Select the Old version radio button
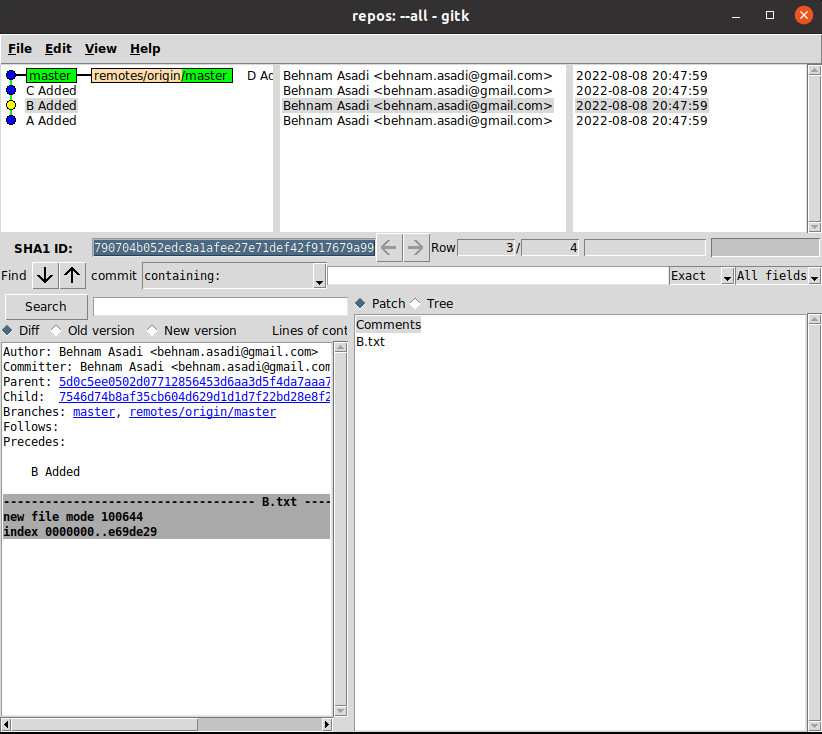The height and width of the screenshot is (734, 822). 56,330
